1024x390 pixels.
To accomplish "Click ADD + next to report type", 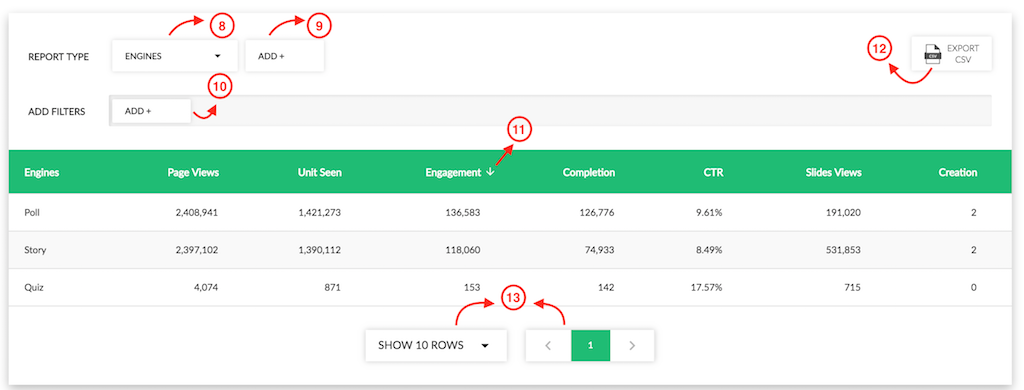I will (285, 56).
